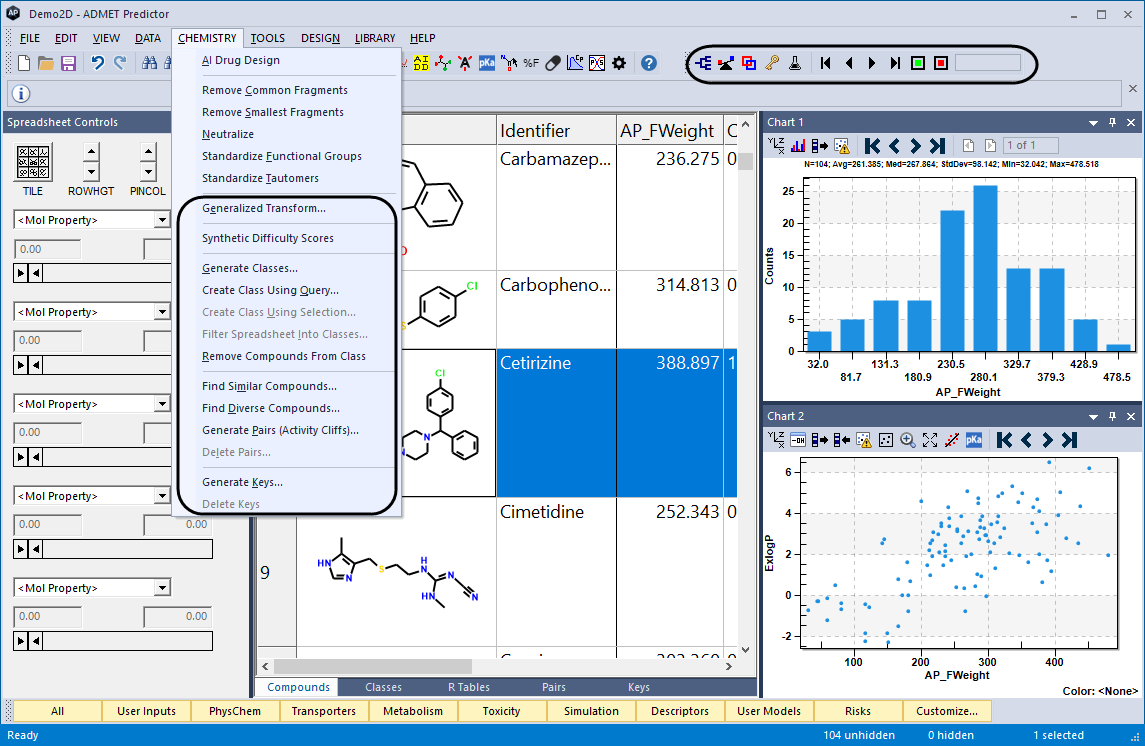Undo the last action
1145x746 pixels.
(97, 64)
